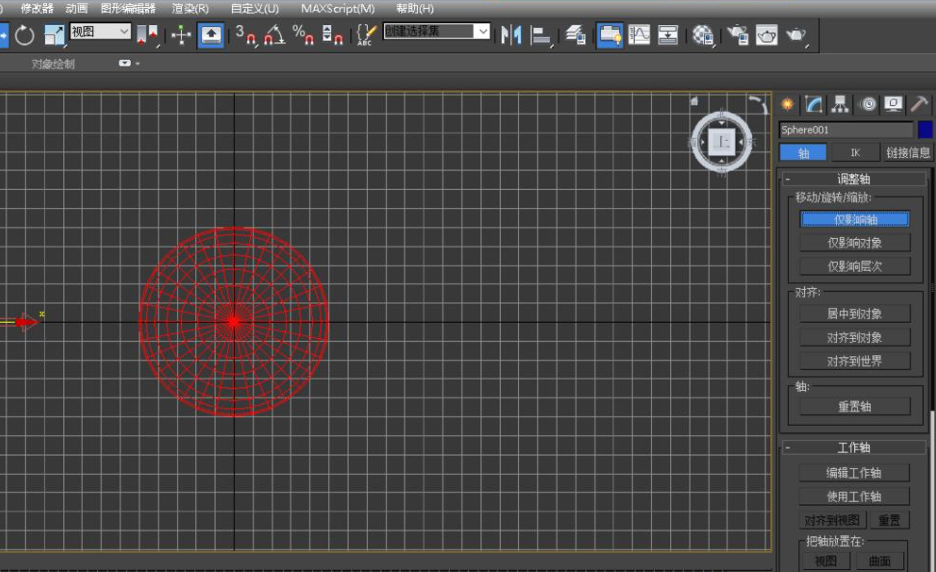Click the 对齐到对象 button
The height and width of the screenshot is (572, 936).
pyautogui.click(x=855, y=337)
